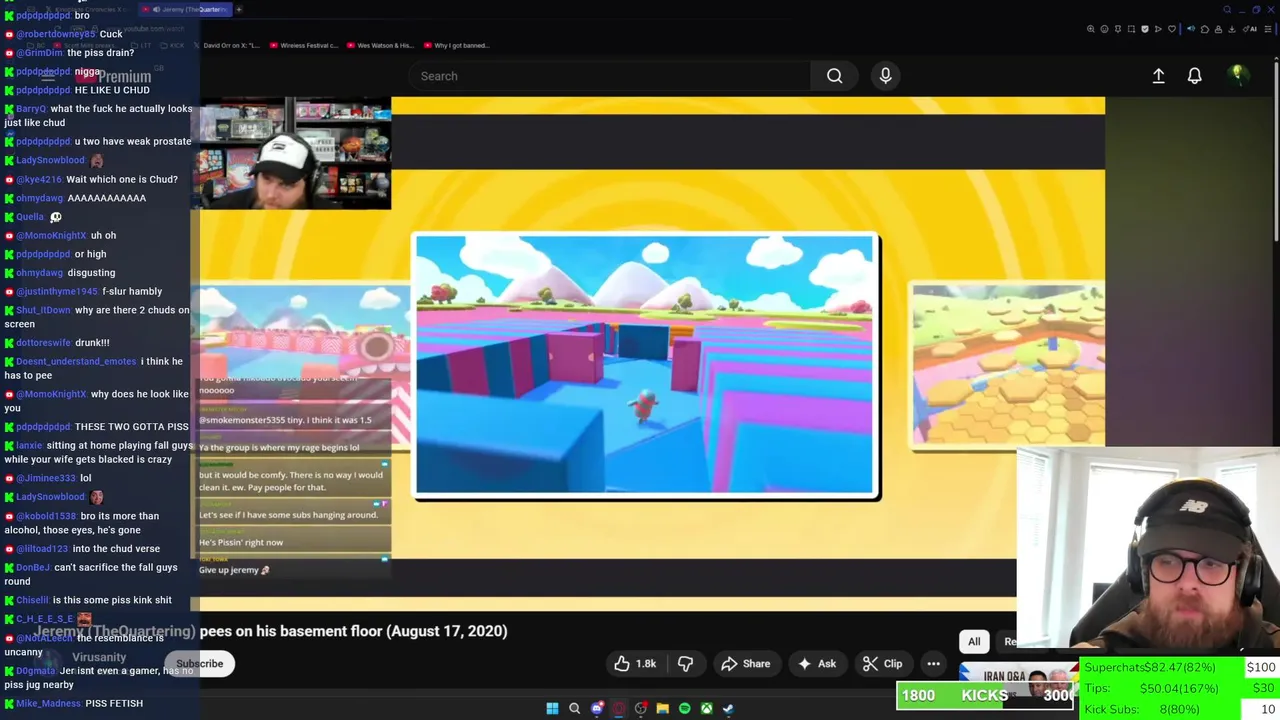Open the 'David Orr on X' bookmark
This screenshot has height=720, width=1280.
pos(229,45)
